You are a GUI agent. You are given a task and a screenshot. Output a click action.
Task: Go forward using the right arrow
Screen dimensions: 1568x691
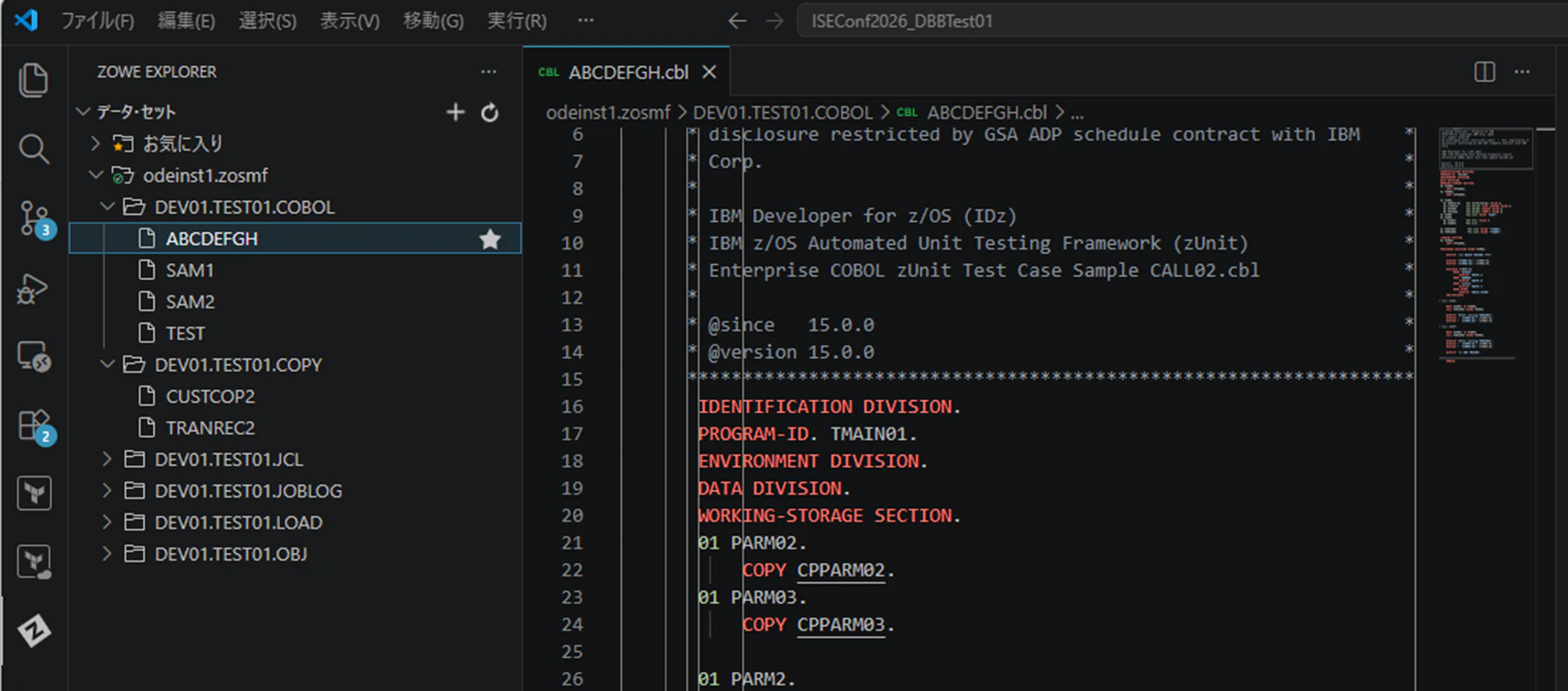775,20
